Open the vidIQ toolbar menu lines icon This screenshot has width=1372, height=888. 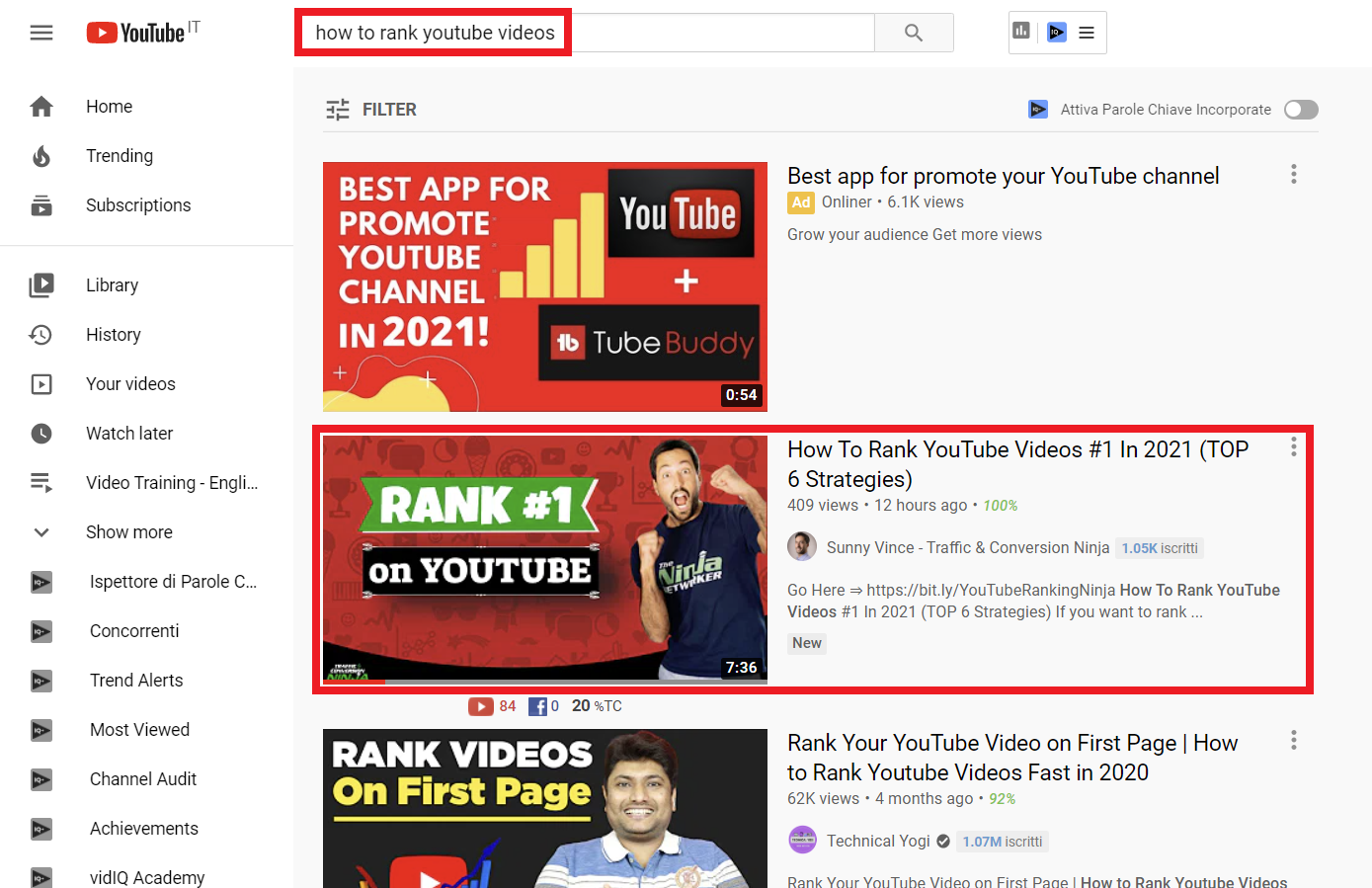coord(1087,33)
